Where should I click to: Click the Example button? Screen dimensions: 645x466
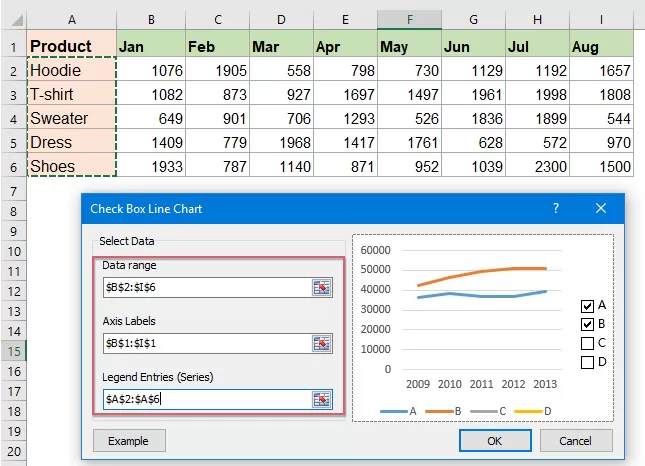(x=129, y=441)
